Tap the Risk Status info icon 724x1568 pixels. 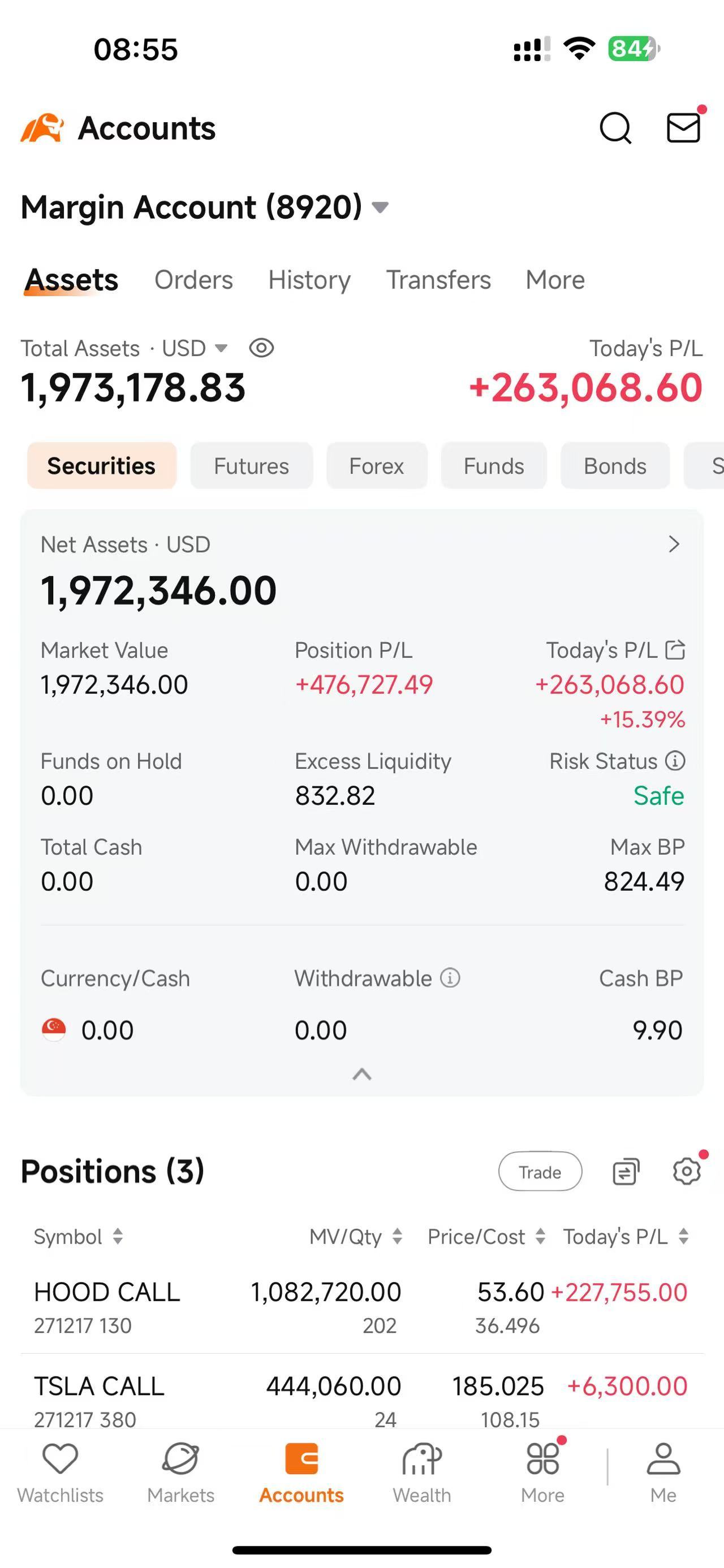click(x=675, y=761)
